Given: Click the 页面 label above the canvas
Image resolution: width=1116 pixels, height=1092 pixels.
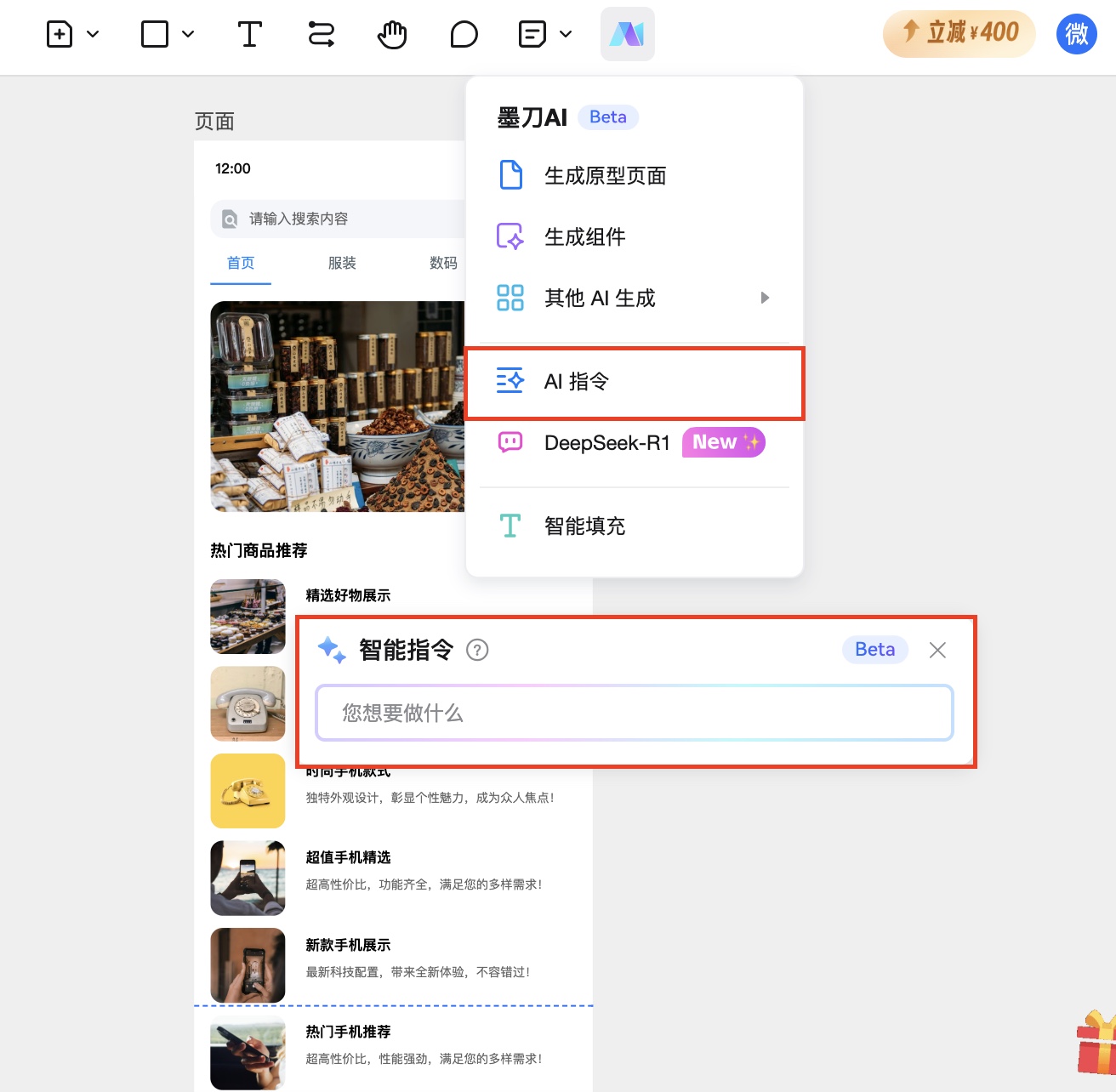Looking at the screenshot, I should (214, 122).
